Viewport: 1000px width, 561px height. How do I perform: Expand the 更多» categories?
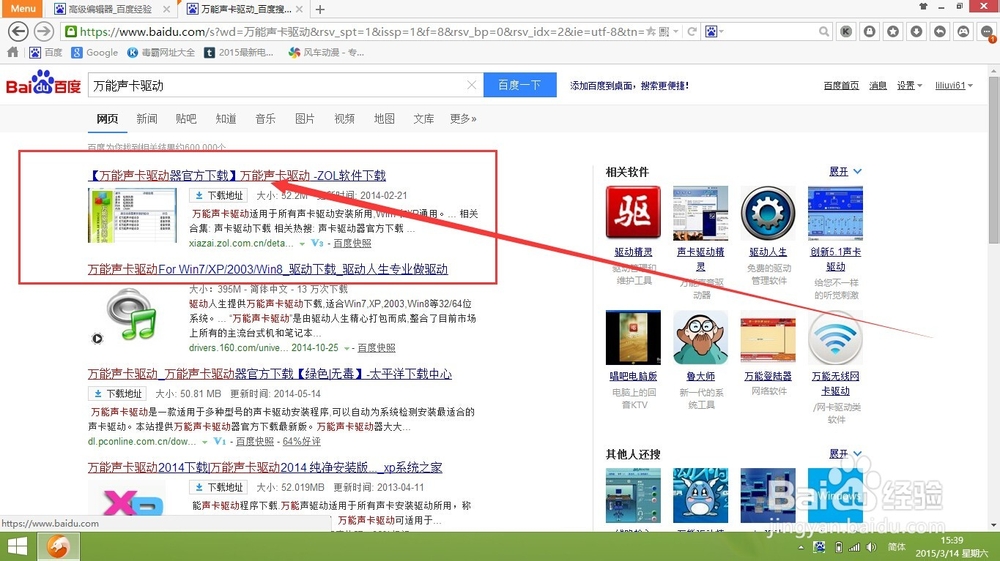(x=463, y=119)
